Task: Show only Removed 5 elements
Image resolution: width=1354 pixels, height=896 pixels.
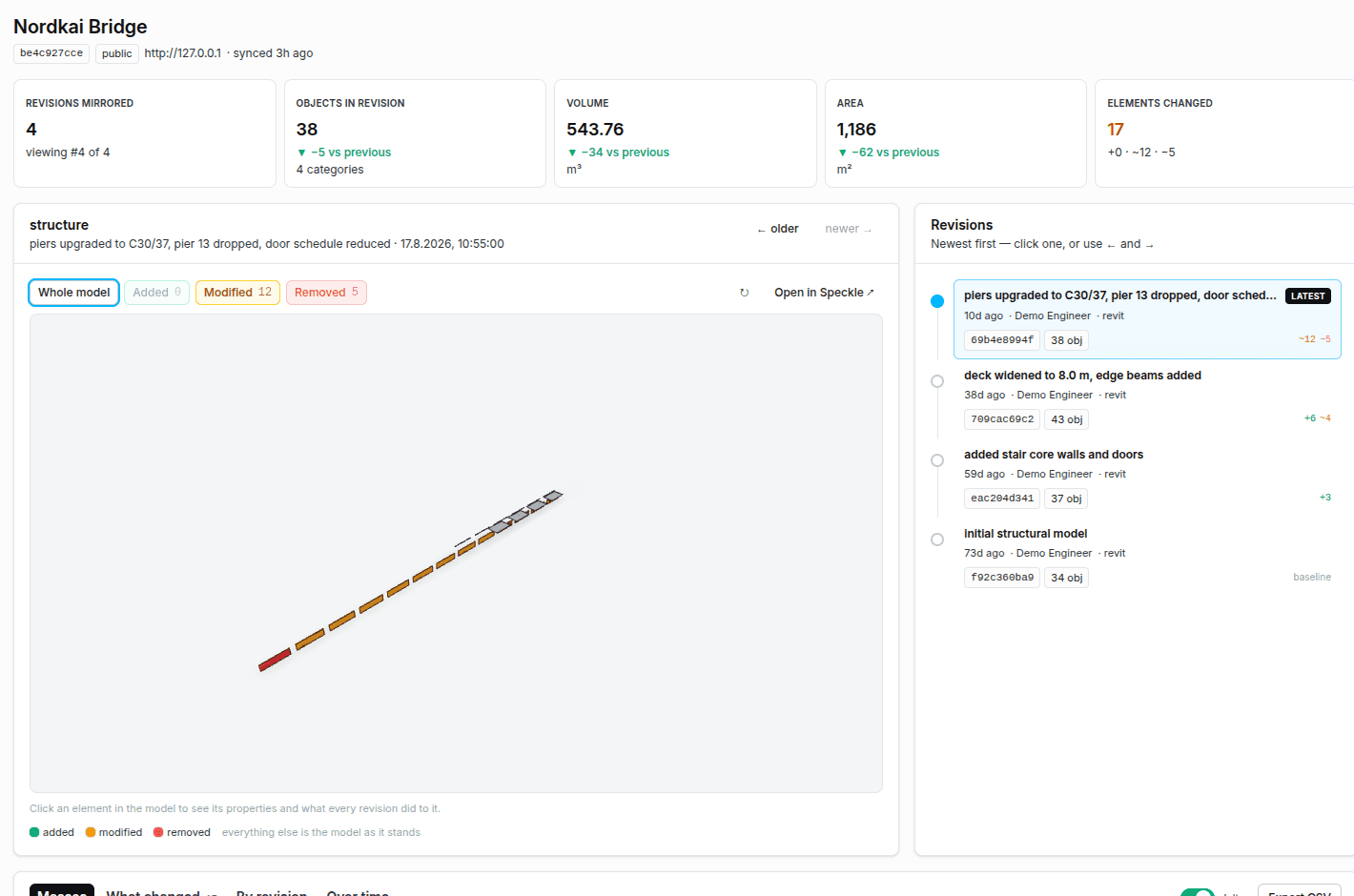Action: [326, 293]
